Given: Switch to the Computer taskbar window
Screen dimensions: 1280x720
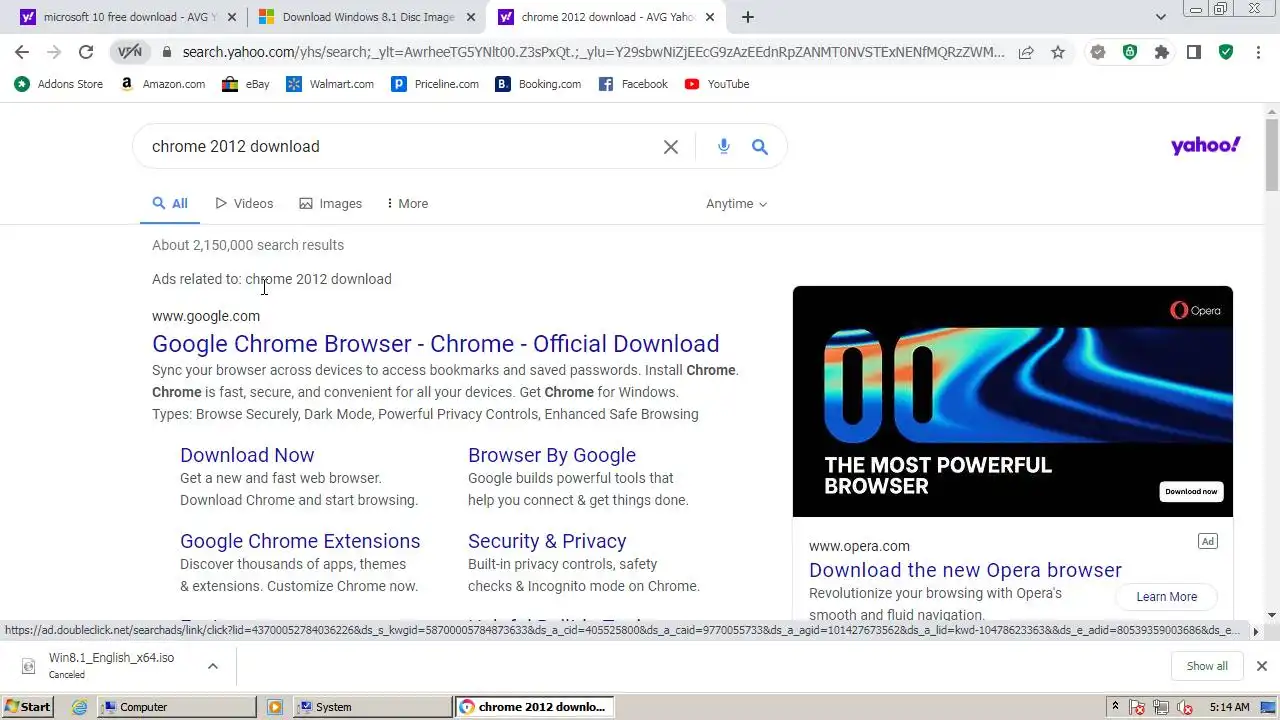Looking at the screenshot, I should pyautogui.click(x=177, y=707).
